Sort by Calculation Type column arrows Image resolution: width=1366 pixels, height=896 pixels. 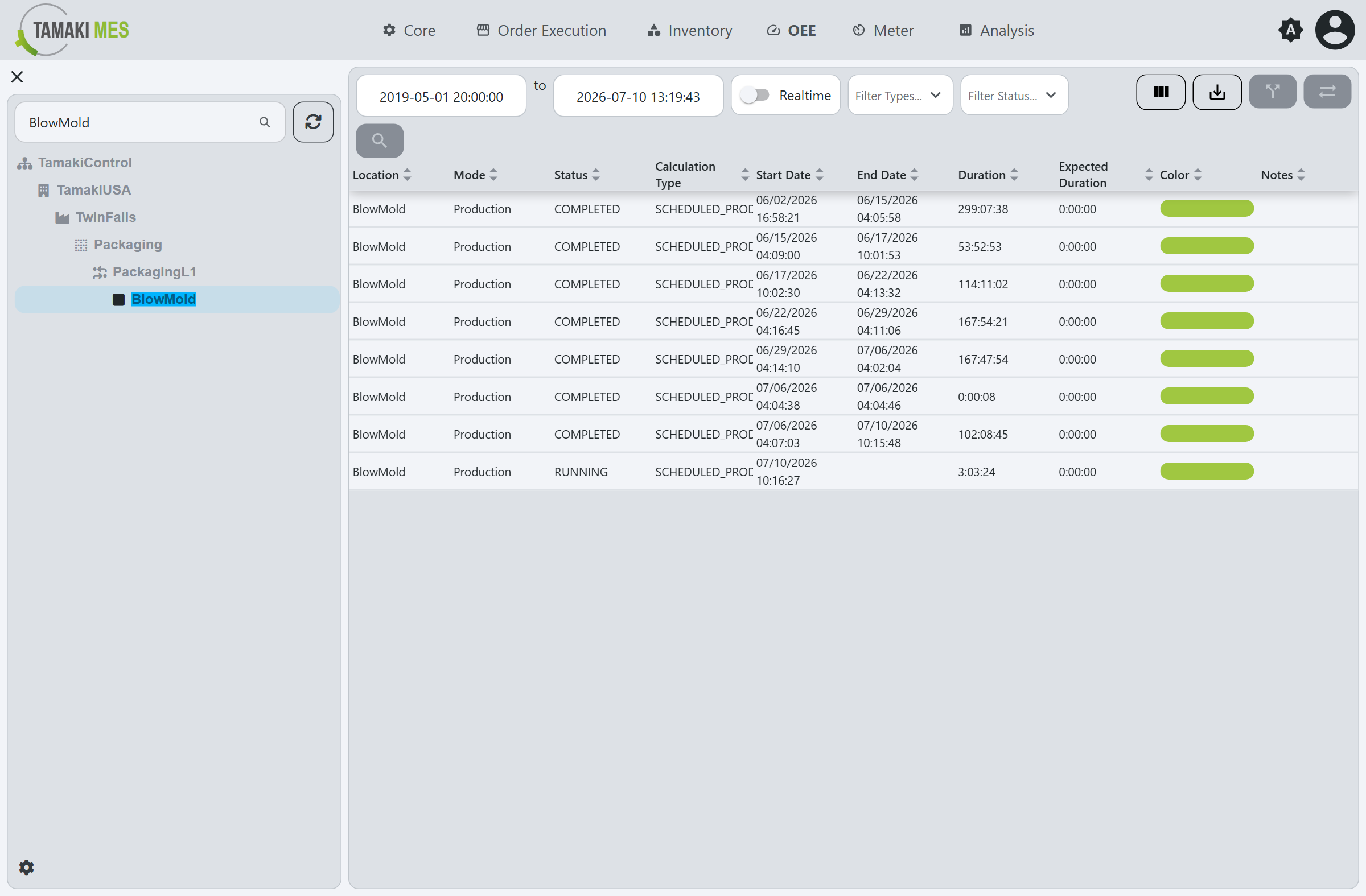pos(745,175)
